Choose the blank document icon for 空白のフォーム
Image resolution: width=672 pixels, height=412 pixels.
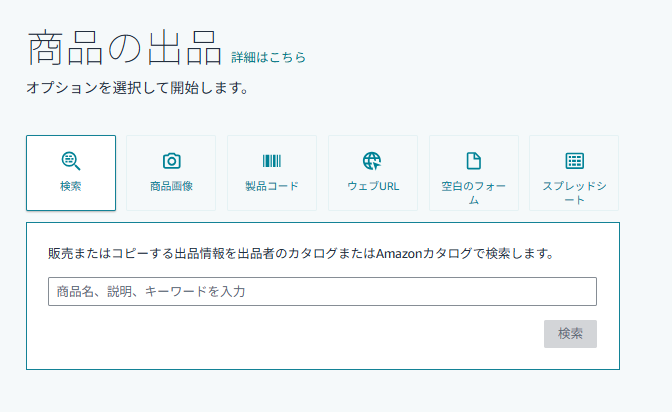(x=474, y=161)
